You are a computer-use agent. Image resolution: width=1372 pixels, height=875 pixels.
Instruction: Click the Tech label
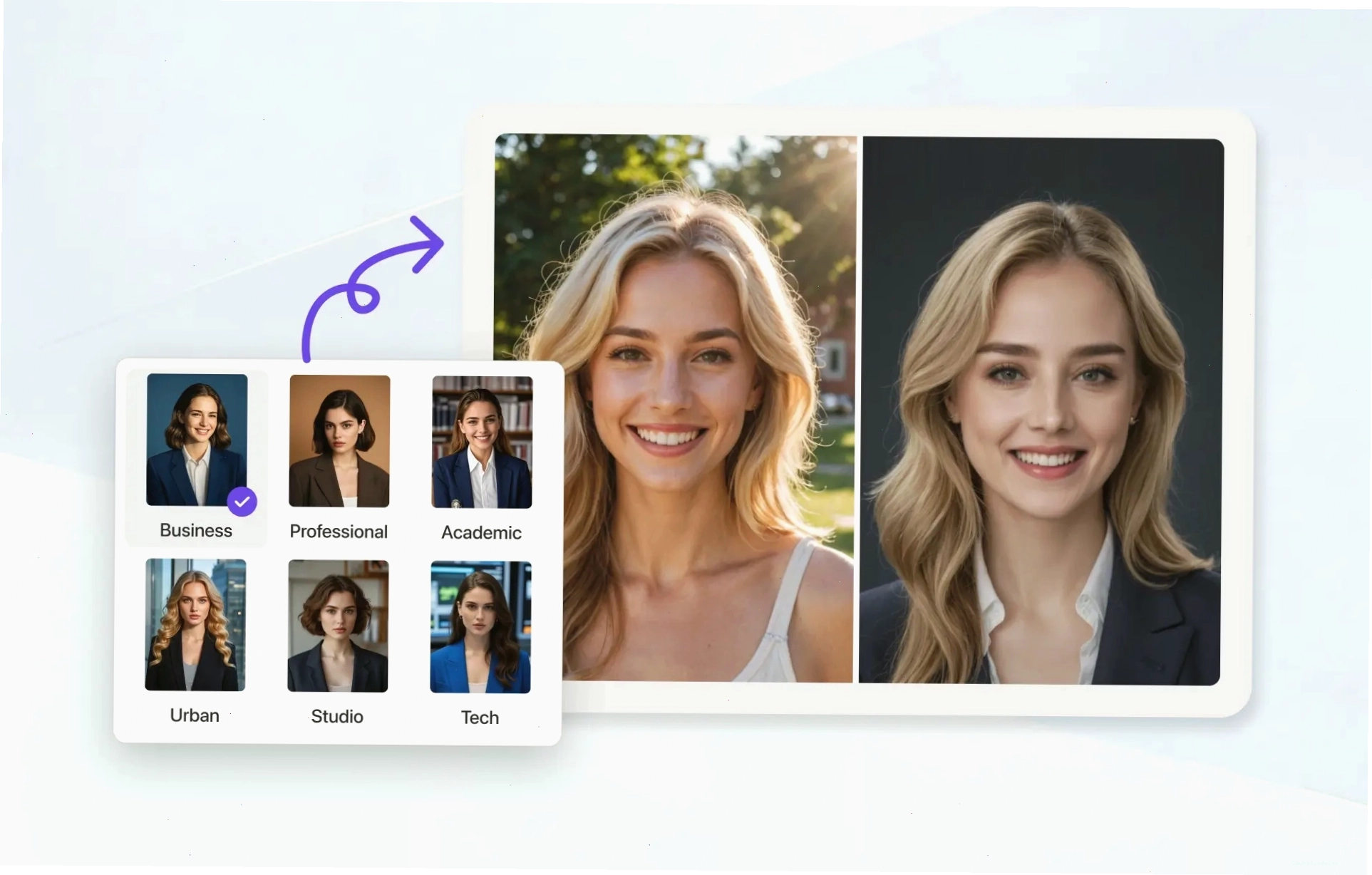click(x=480, y=718)
